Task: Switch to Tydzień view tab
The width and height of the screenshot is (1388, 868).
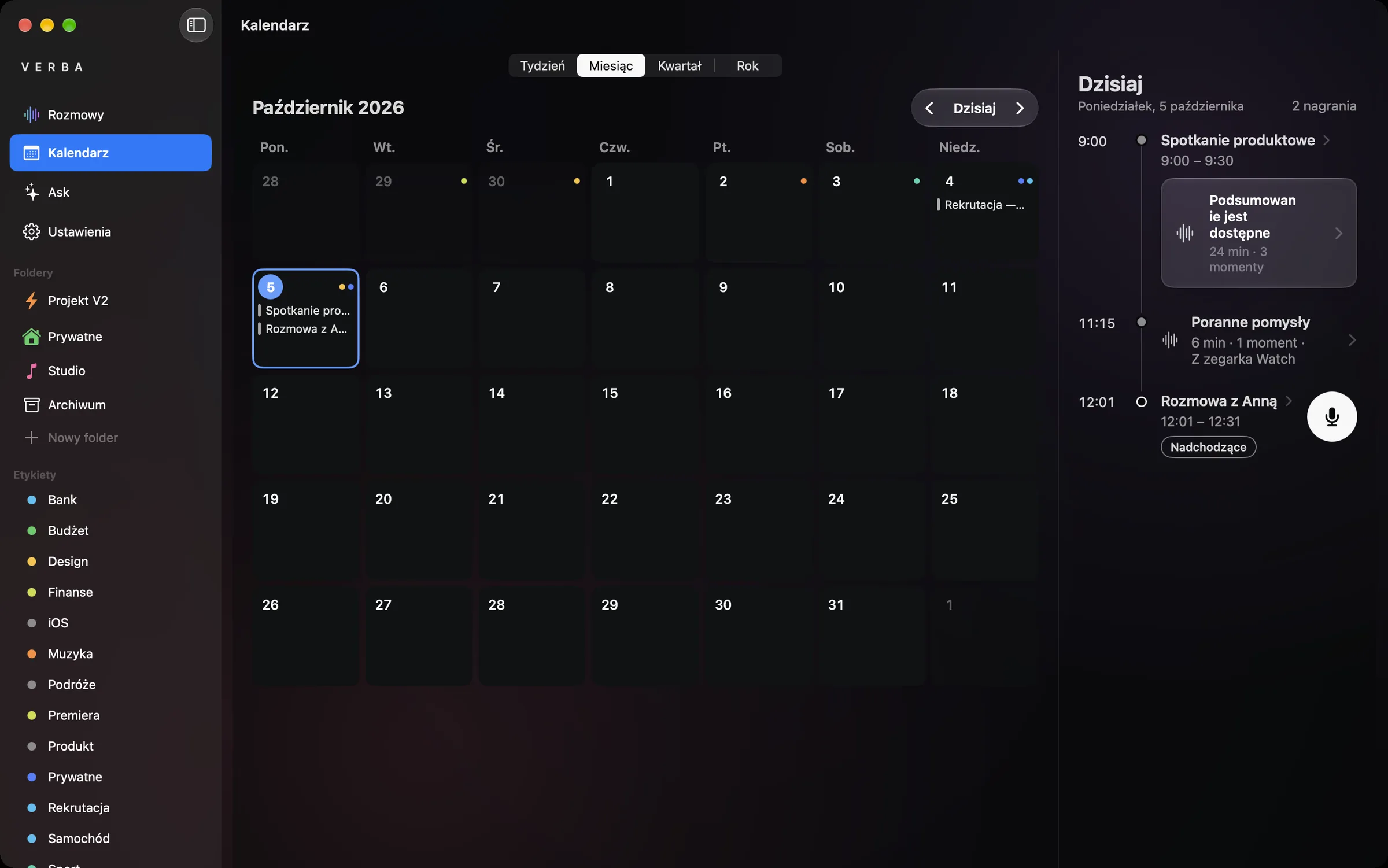Action: [x=542, y=66]
